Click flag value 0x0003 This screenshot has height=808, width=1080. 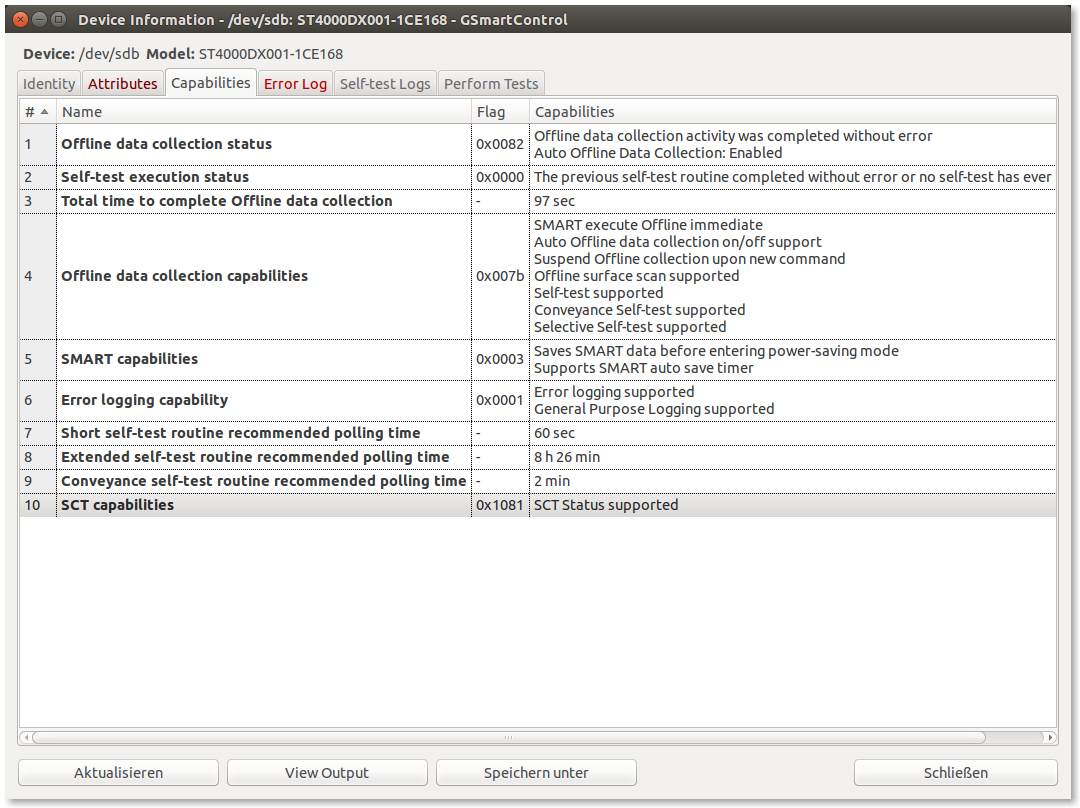point(500,360)
